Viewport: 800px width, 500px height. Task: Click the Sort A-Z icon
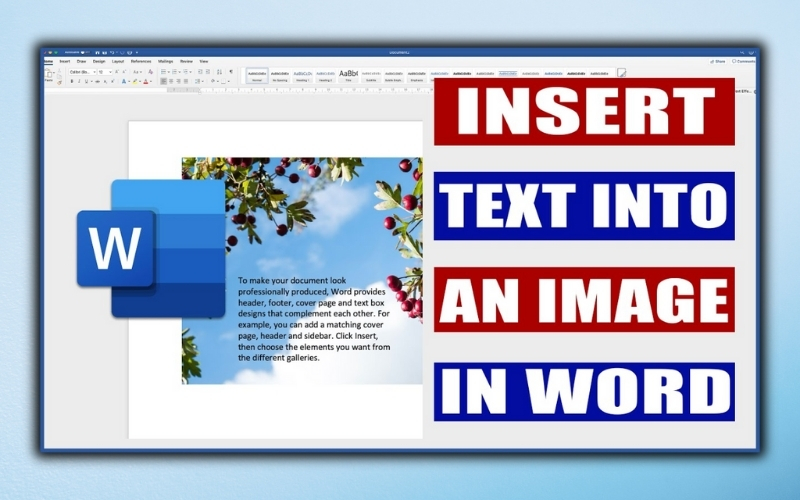click(x=219, y=72)
